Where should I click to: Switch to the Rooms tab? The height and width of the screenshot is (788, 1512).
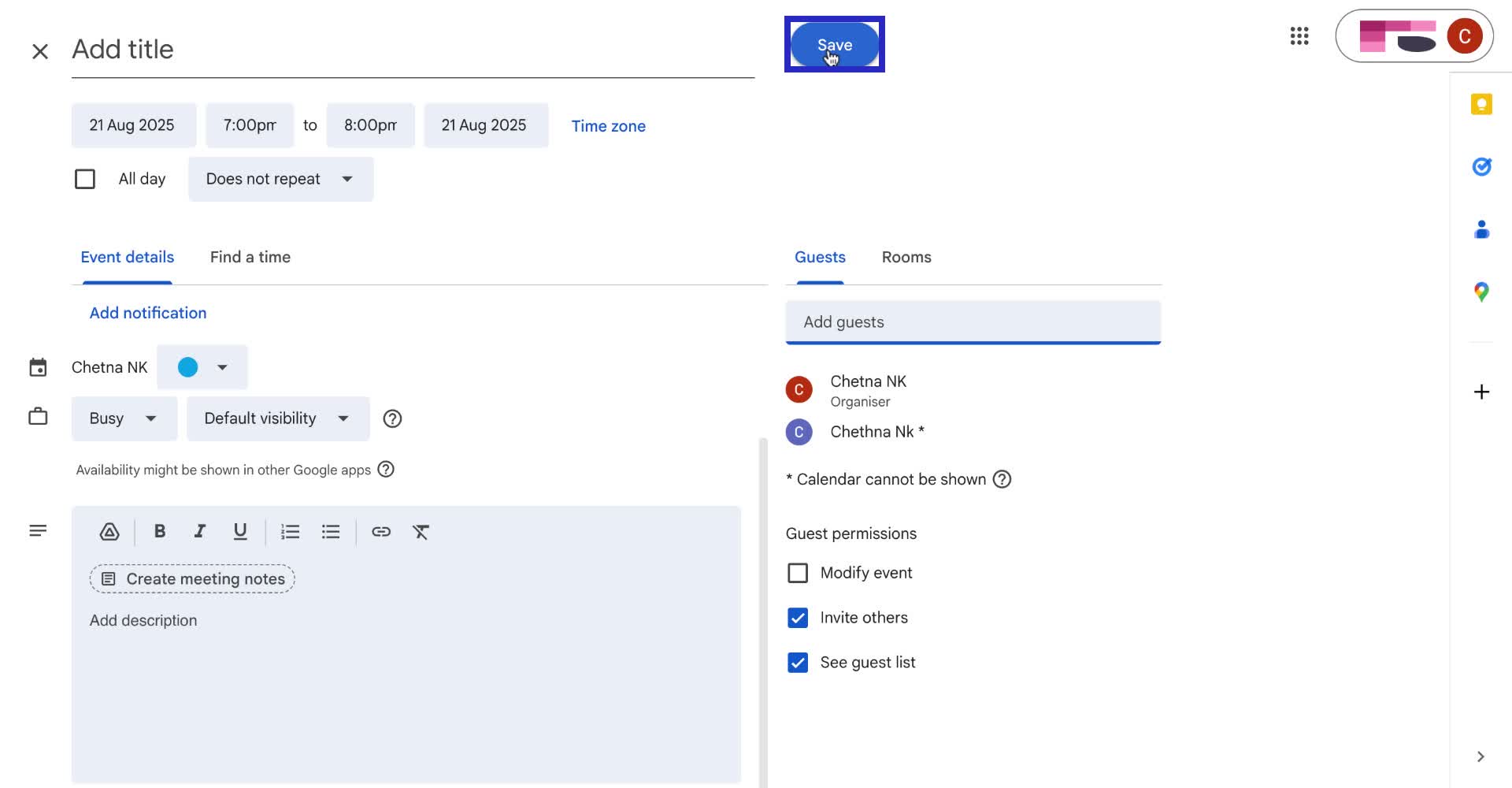(906, 257)
